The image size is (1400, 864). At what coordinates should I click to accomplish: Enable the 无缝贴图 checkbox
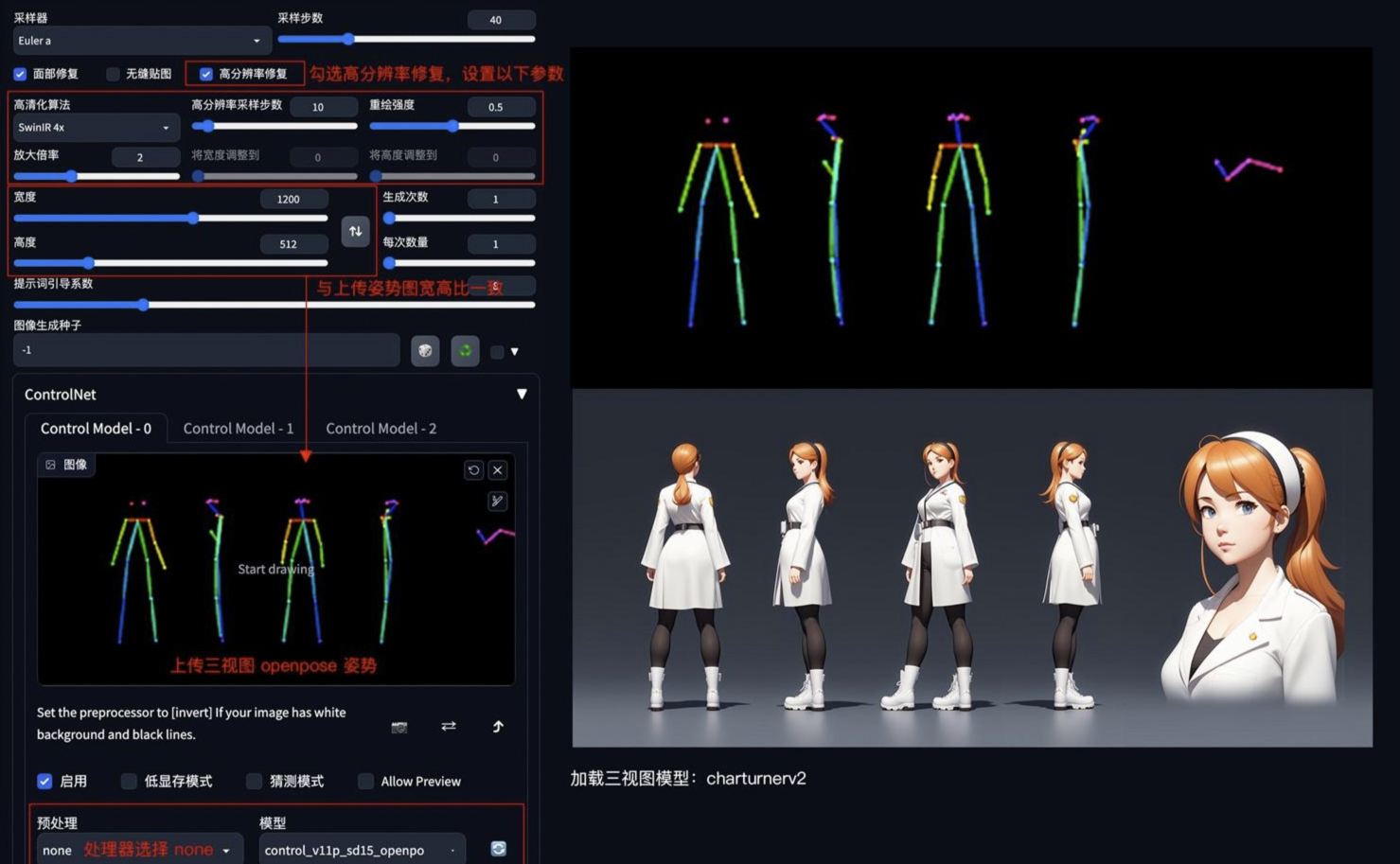point(113,74)
